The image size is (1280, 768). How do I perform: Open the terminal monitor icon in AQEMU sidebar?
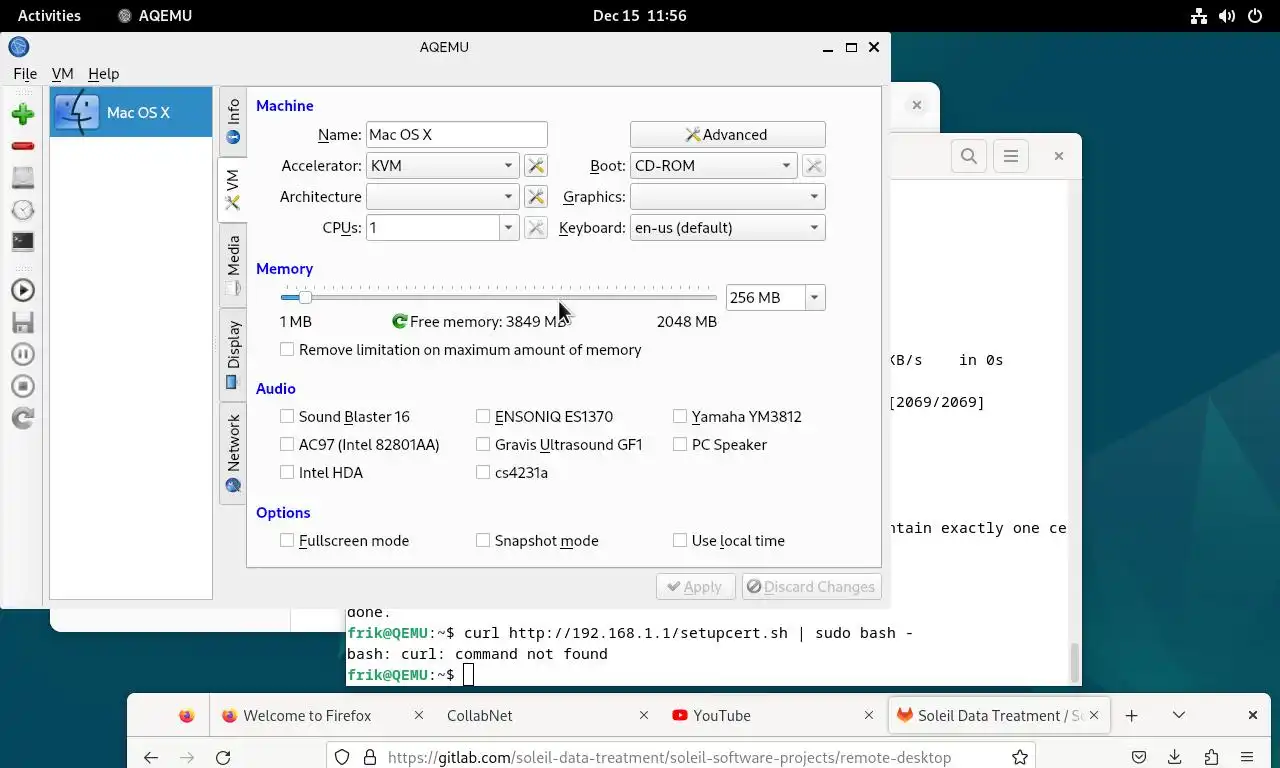click(x=22, y=241)
